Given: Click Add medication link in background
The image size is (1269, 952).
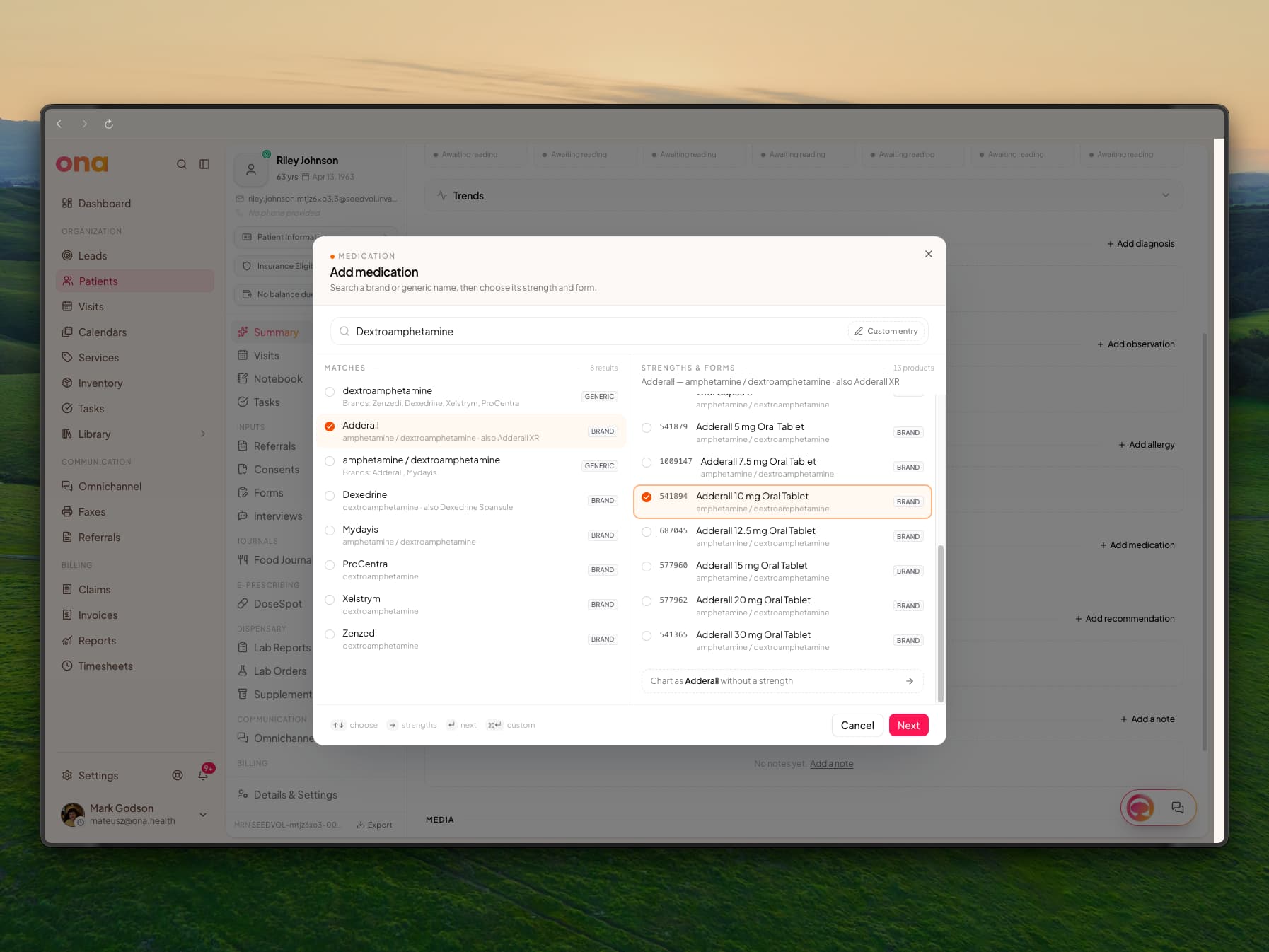Looking at the screenshot, I should point(1137,545).
